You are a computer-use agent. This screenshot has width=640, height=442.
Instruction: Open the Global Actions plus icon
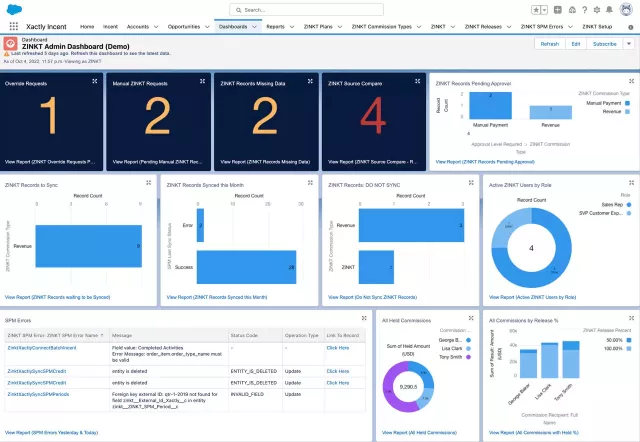[x=558, y=10]
